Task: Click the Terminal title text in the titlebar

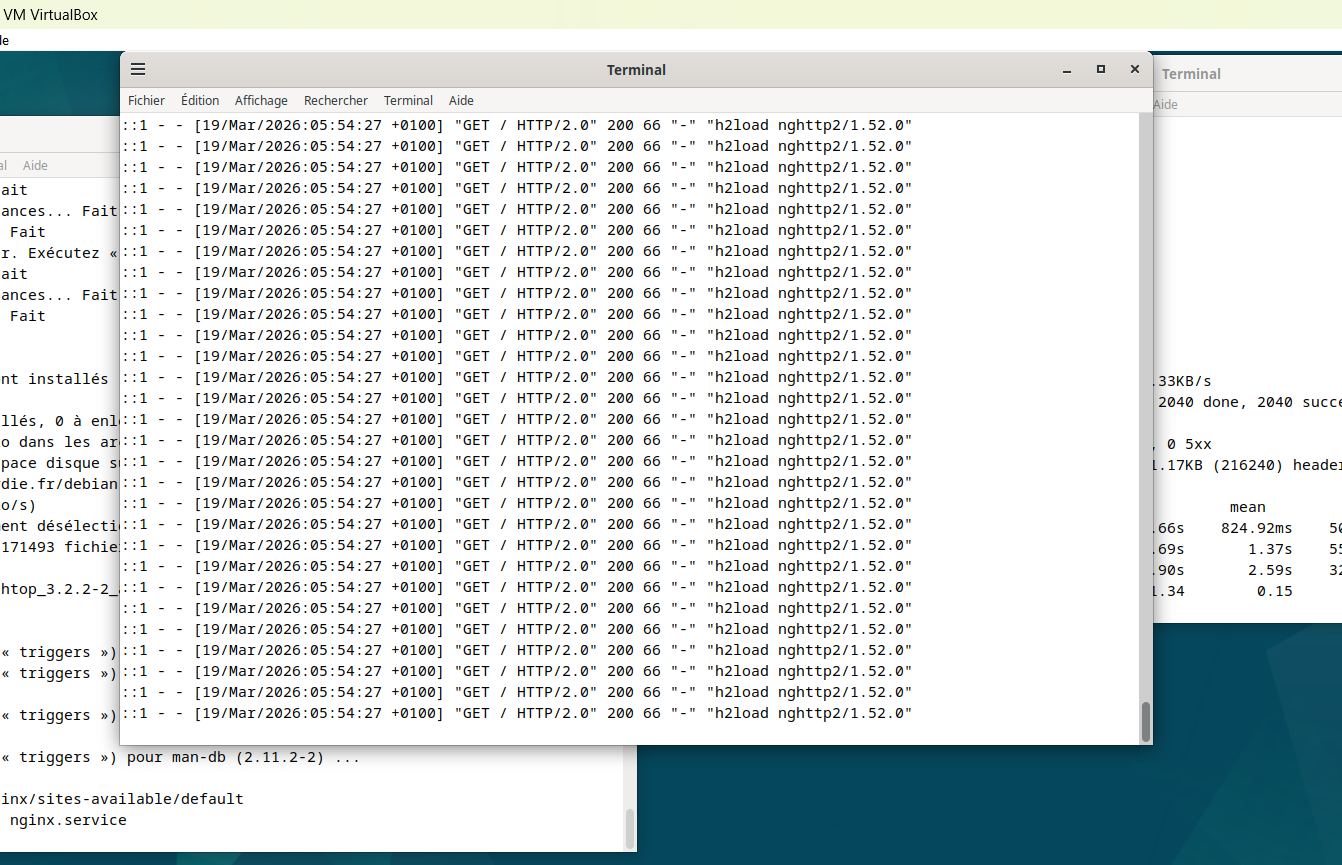Action: tap(636, 70)
